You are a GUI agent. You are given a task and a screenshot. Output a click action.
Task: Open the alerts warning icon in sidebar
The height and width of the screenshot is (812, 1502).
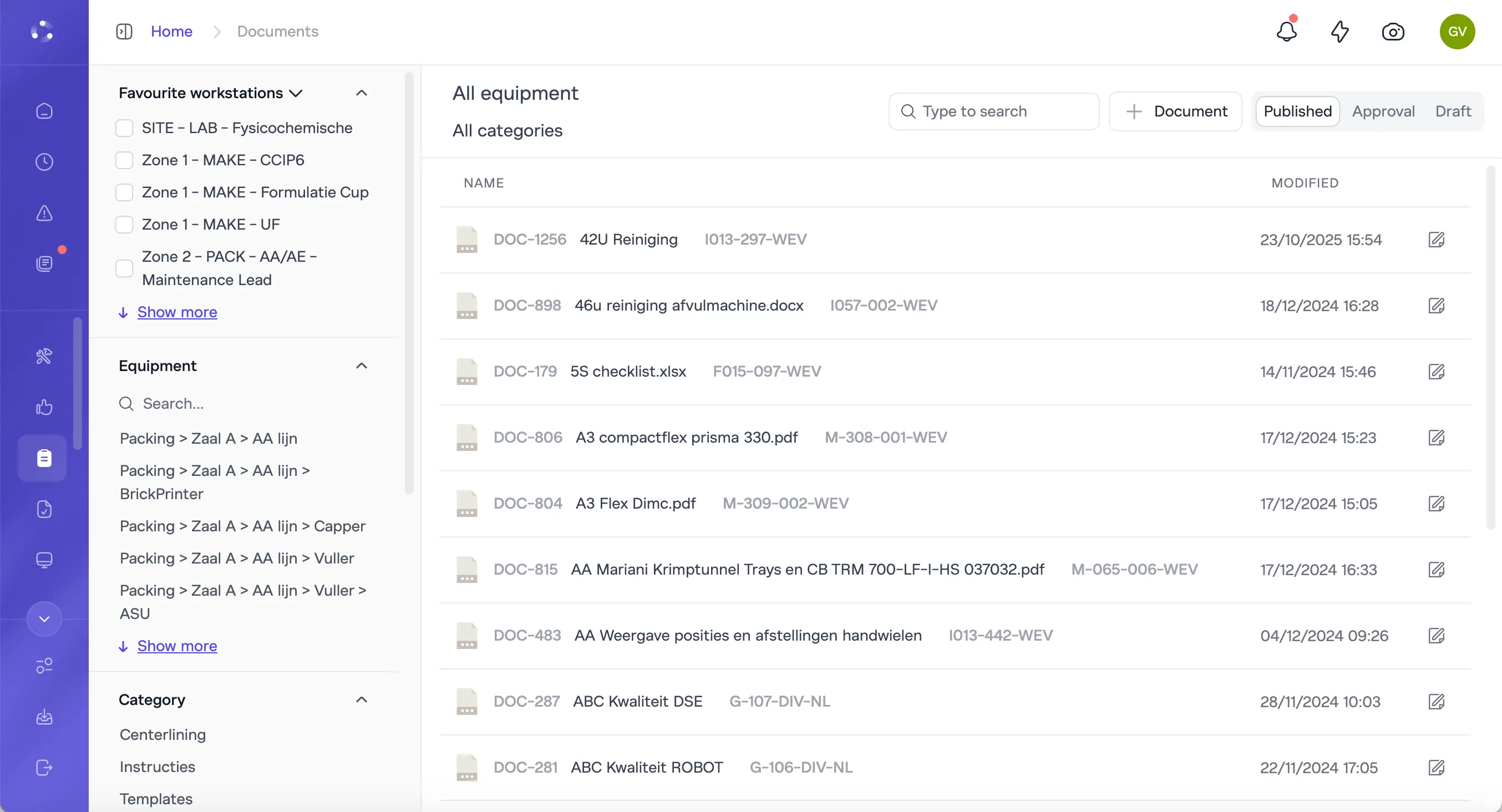click(44, 214)
